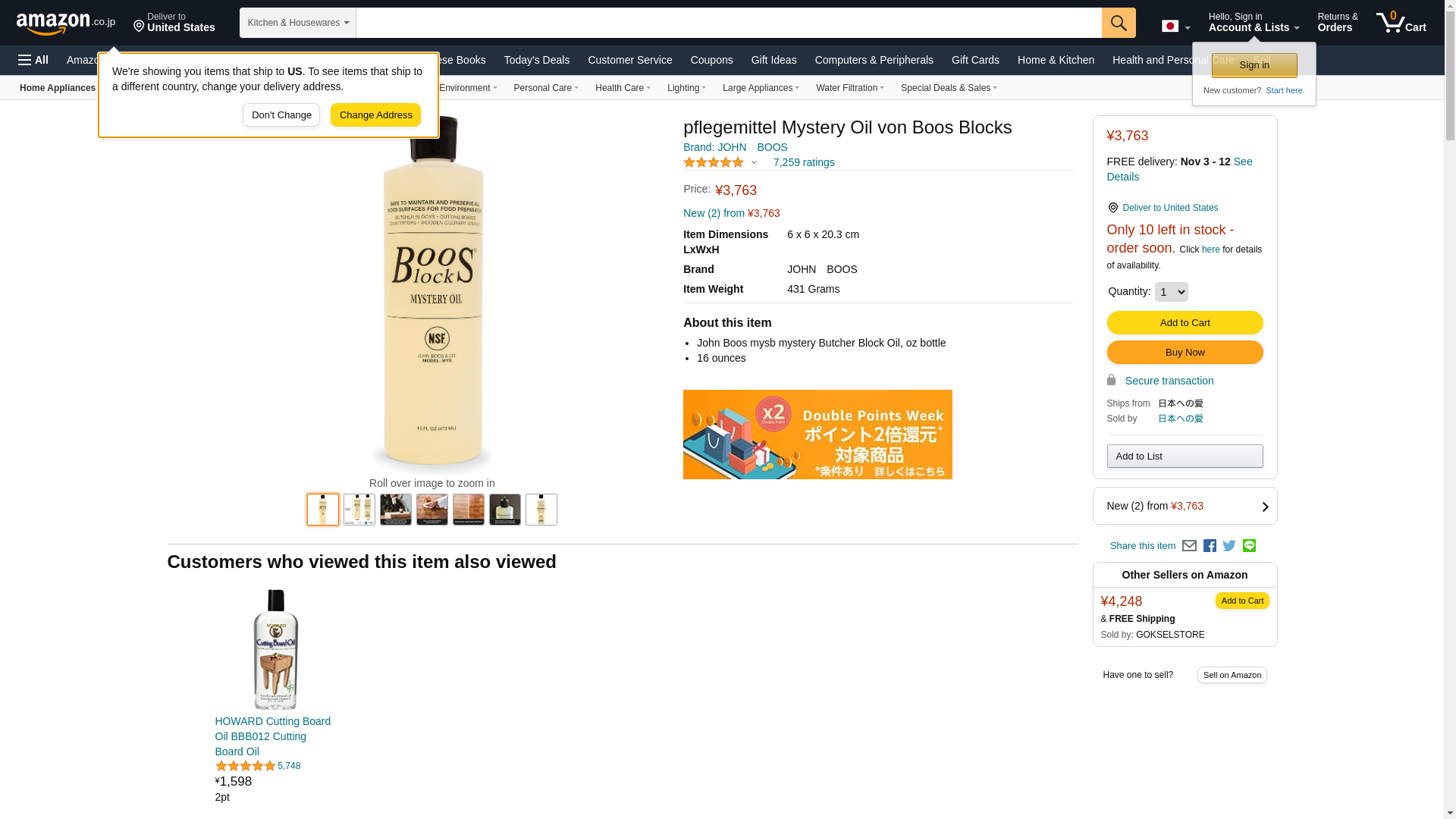Click the Amazon.co.jp logo
The width and height of the screenshot is (1456, 819).
(x=65, y=24)
